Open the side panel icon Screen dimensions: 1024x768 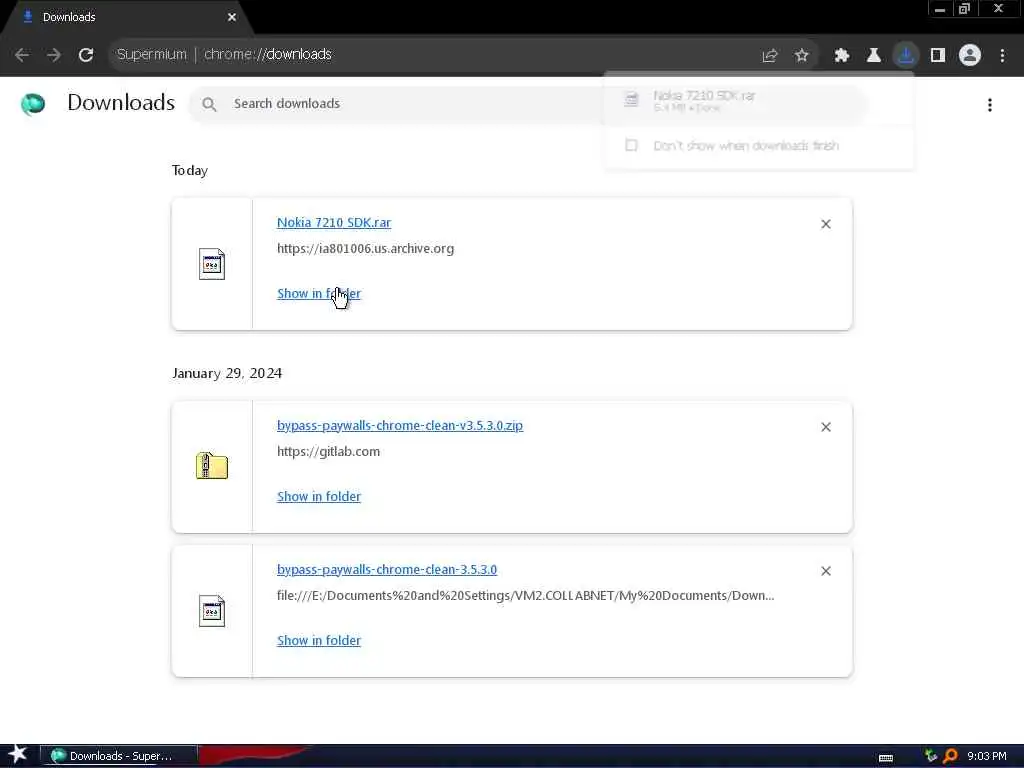click(x=938, y=56)
